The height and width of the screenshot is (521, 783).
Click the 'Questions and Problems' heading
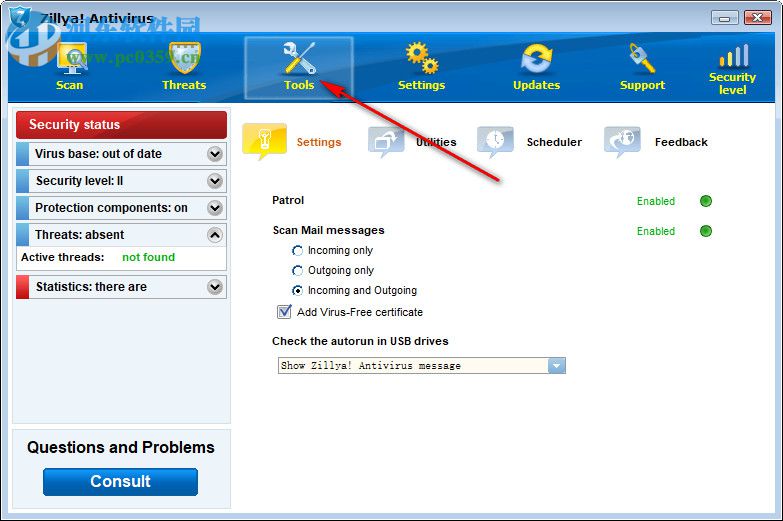click(x=121, y=447)
